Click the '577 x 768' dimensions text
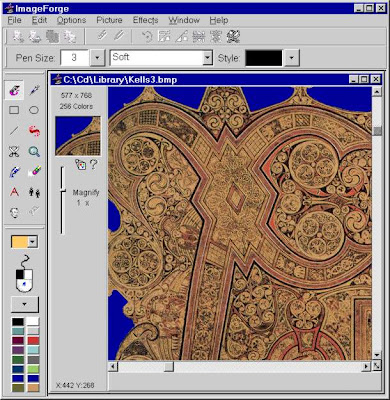The width and height of the screenshot is (390, 400). coord(76,96)
